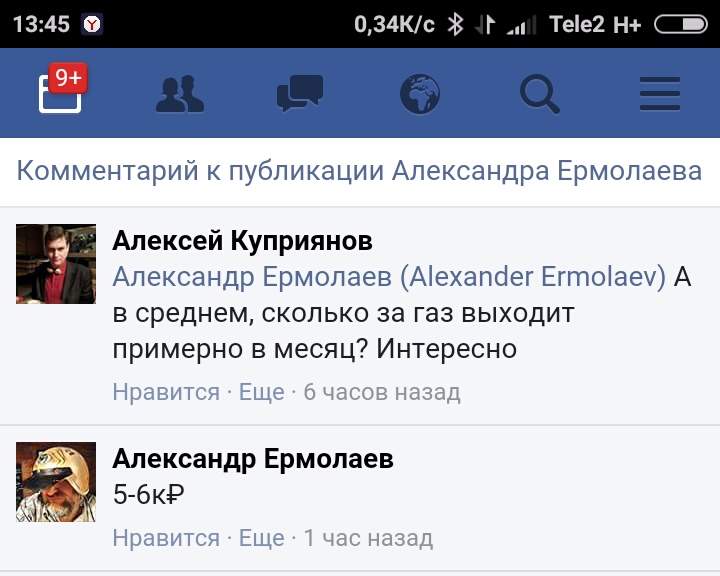
Task: Open the notifications globe icon
Action: point(420,94)
